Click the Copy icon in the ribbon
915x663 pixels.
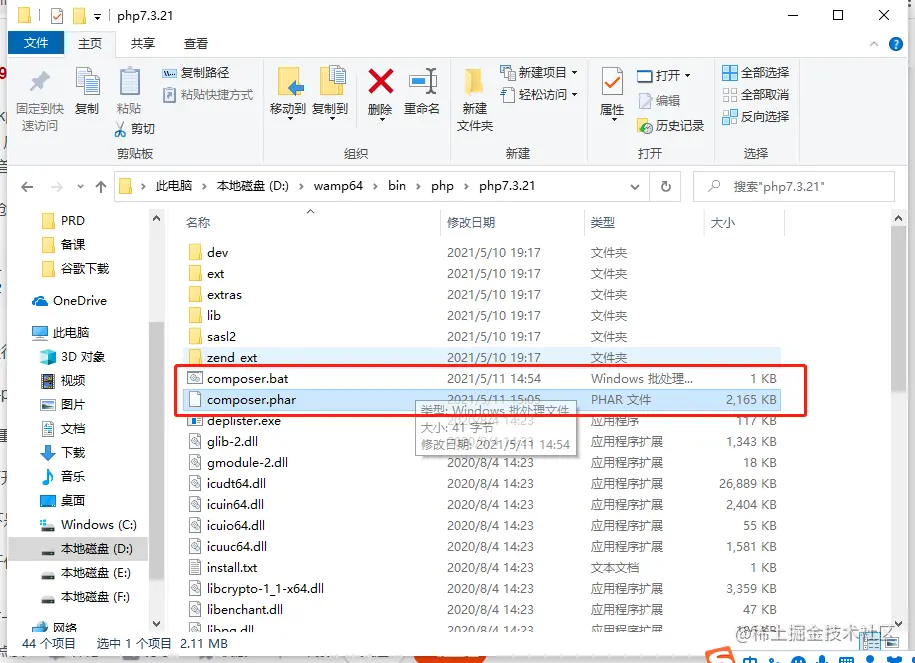(x=88, y=82)
